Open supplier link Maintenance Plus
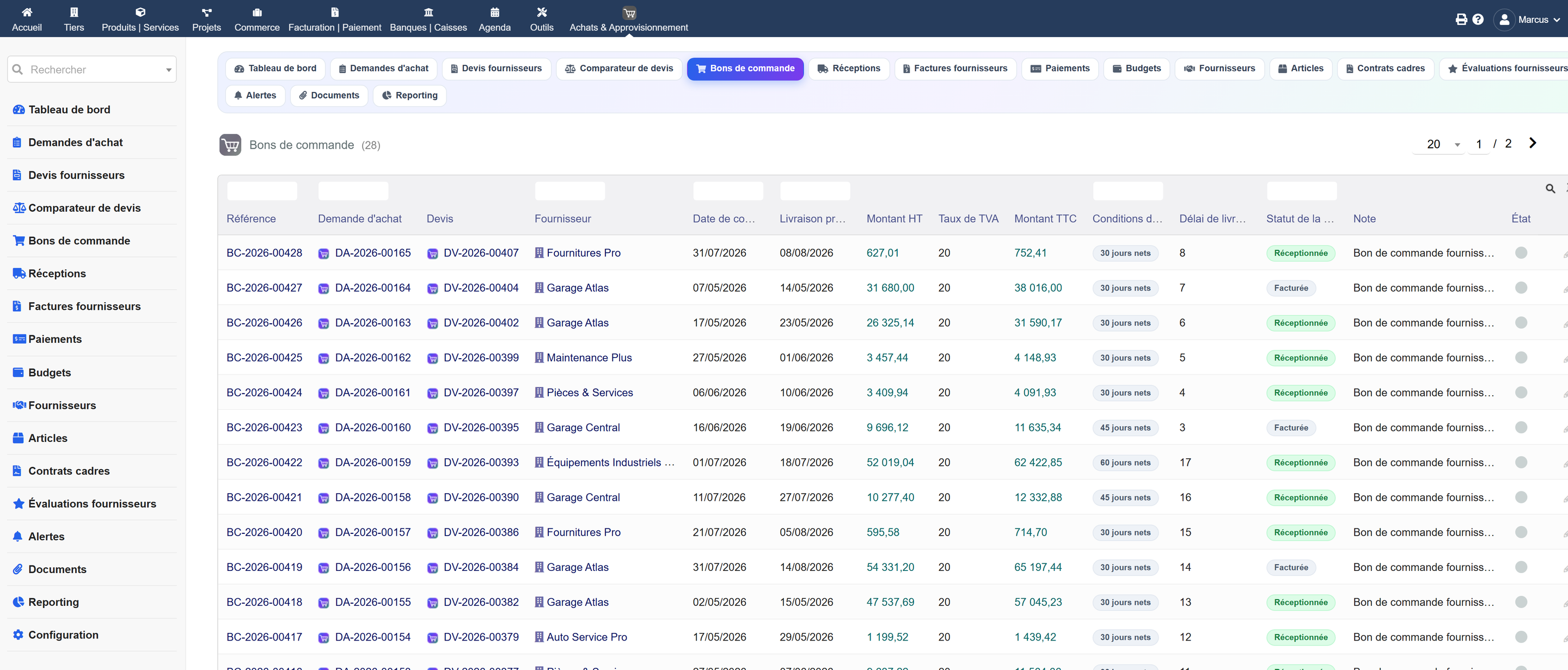 click(x=589, y=357)
